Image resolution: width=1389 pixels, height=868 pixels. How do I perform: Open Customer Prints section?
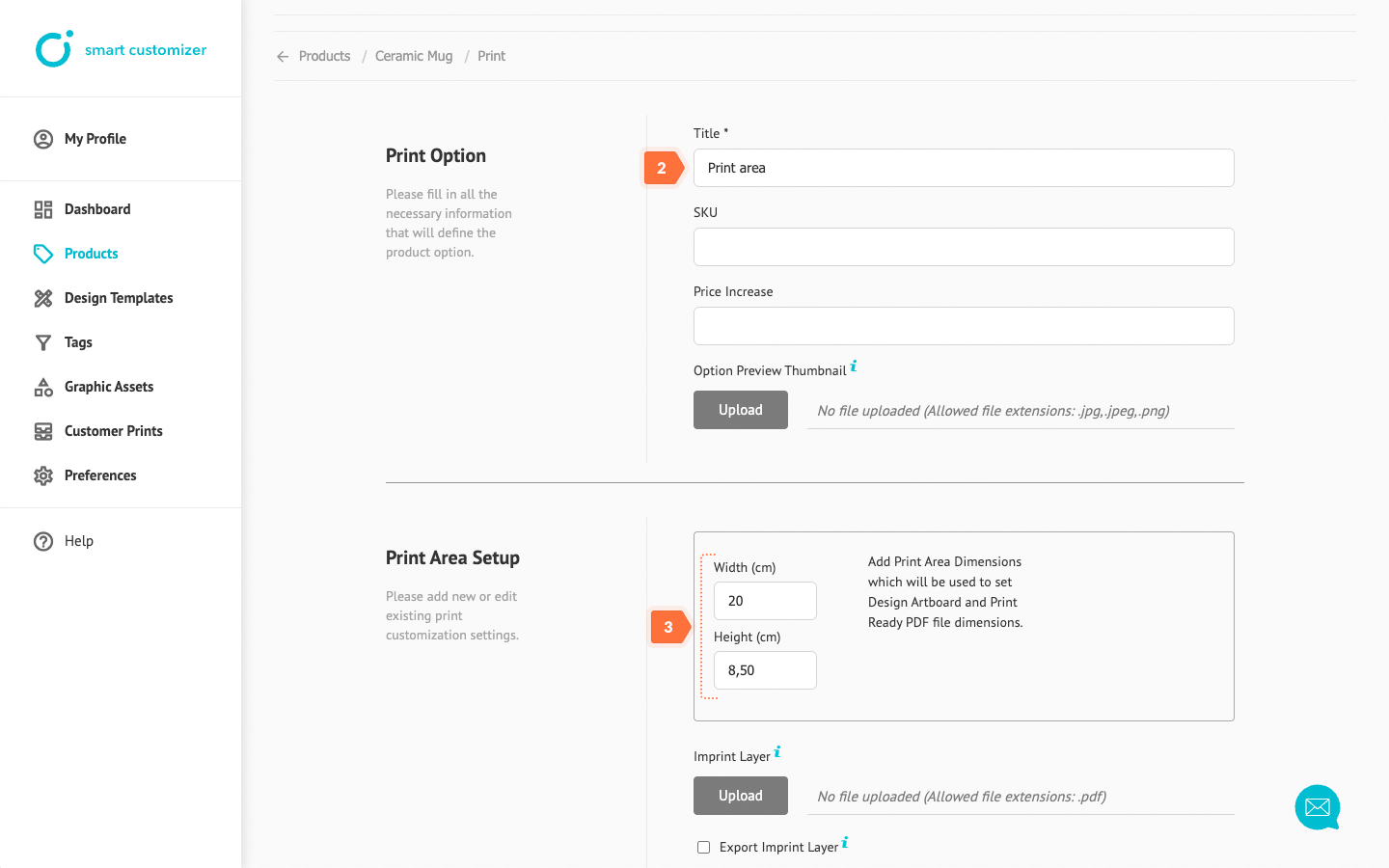coord(114,431)
